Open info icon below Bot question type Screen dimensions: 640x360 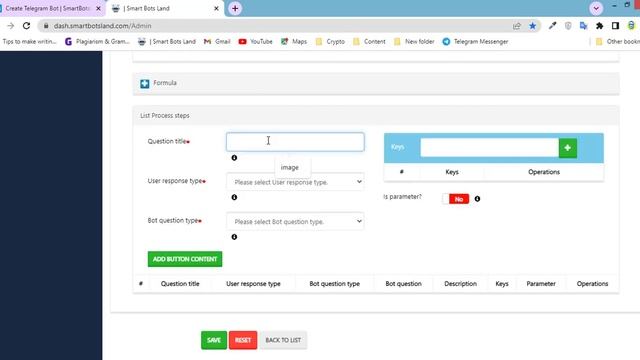click(x=234, y=237)
